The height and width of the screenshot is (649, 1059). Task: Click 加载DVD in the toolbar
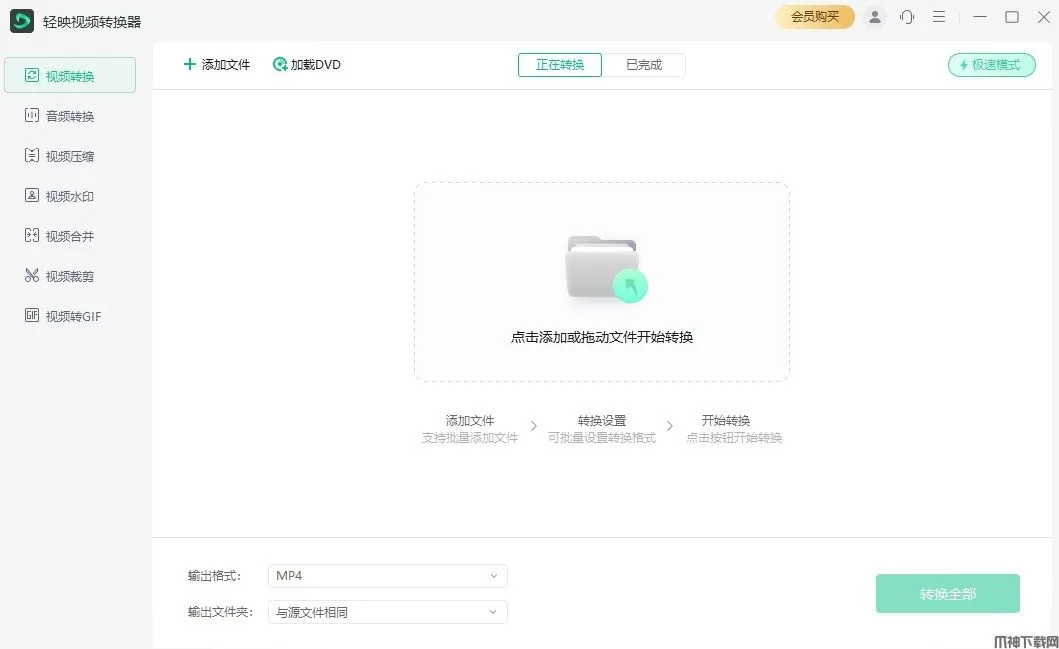tap(307, 65)
